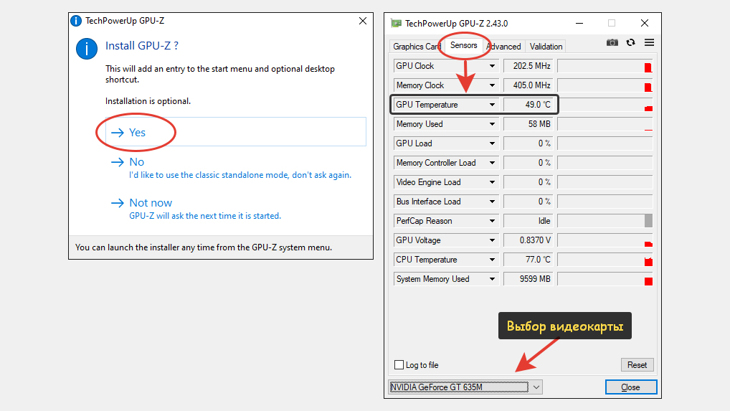Choose No for classic standalone mode
This screenshot has width=730, height=411.
pyautogui.click(x=236, y=168)
